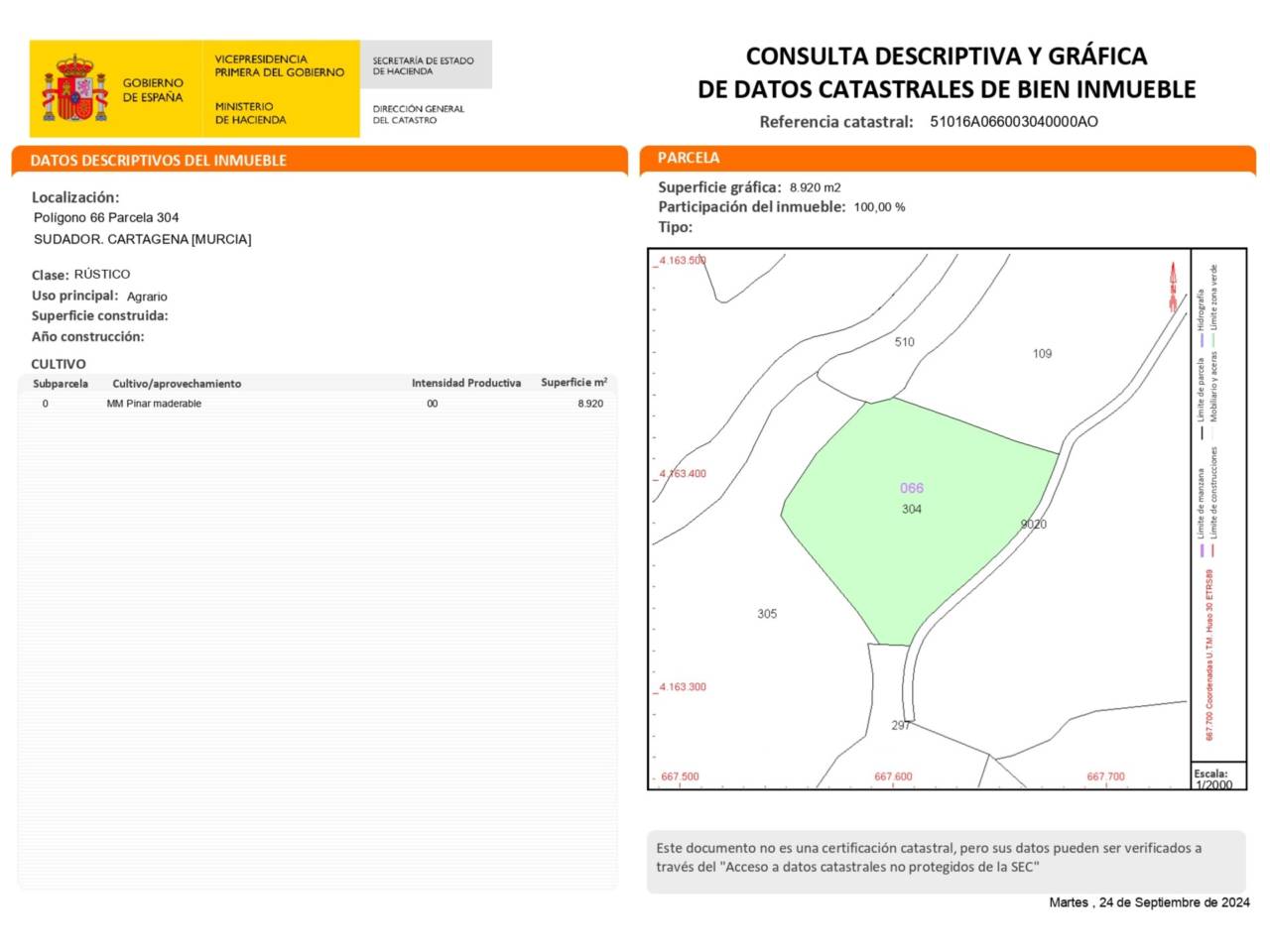Click the 'Superficie m²' column header
Image resolution: width=1270 pixels, height=952 pixels.
[x=574, y=382]
